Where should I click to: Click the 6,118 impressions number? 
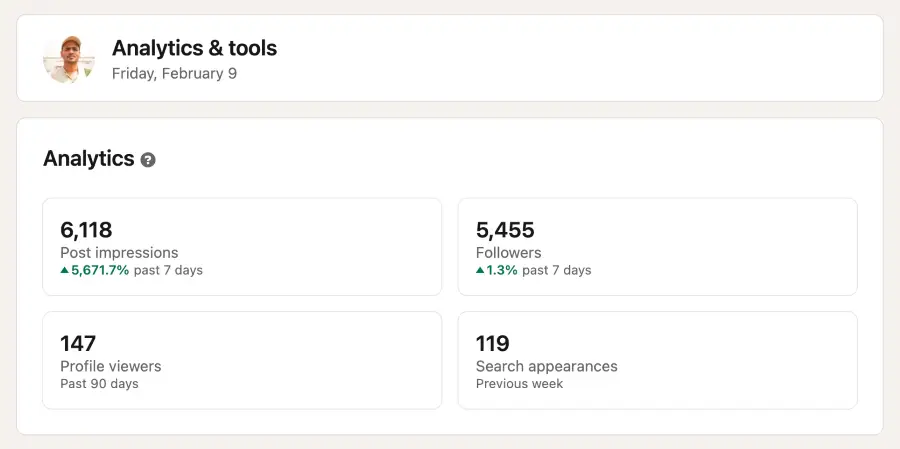tap(86, 230)
